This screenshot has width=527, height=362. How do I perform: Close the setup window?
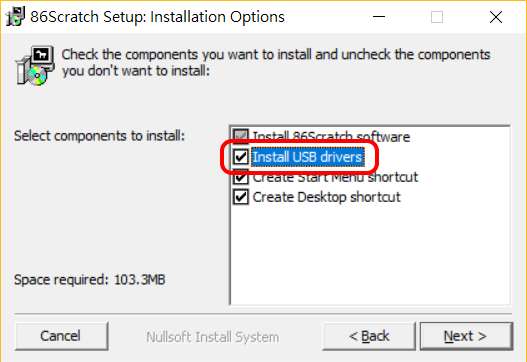[x=496, y=17]
